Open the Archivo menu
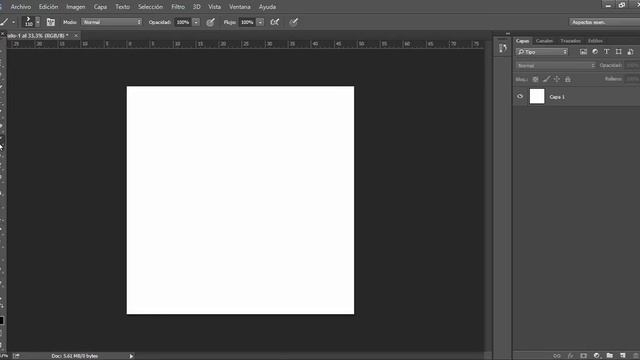The image size is (640, 360). coord(21,7)
